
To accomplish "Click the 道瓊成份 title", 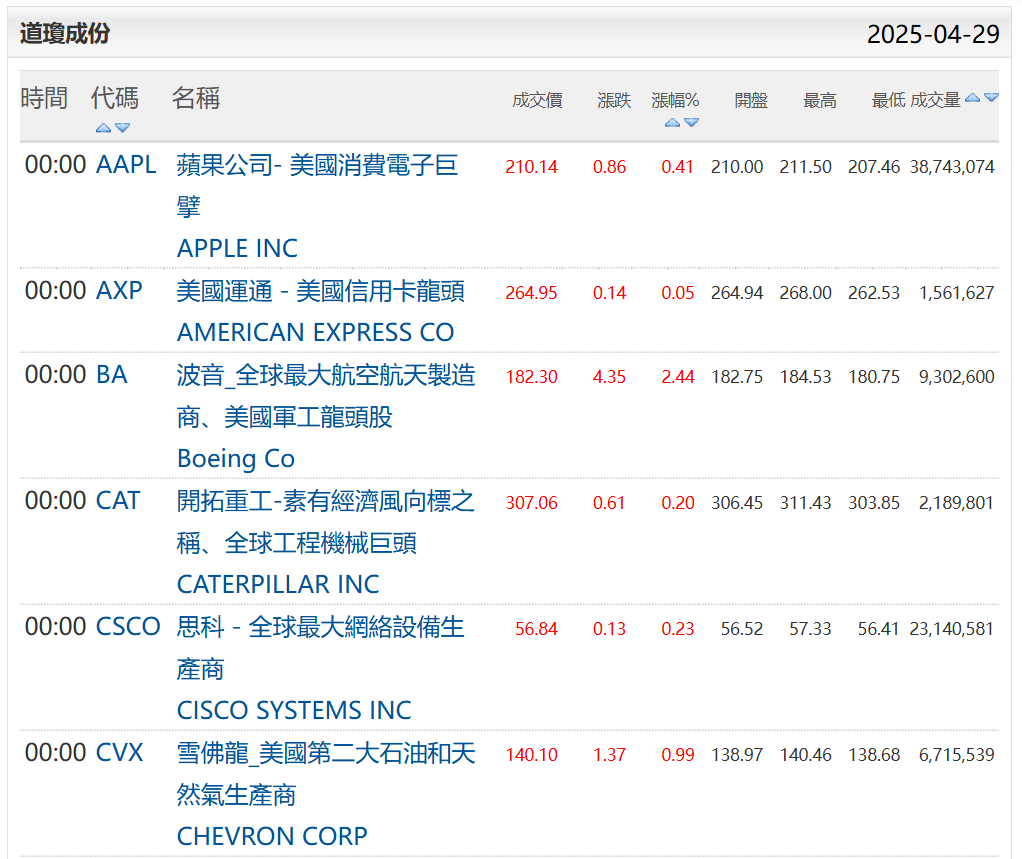I will tap(65, 33).
